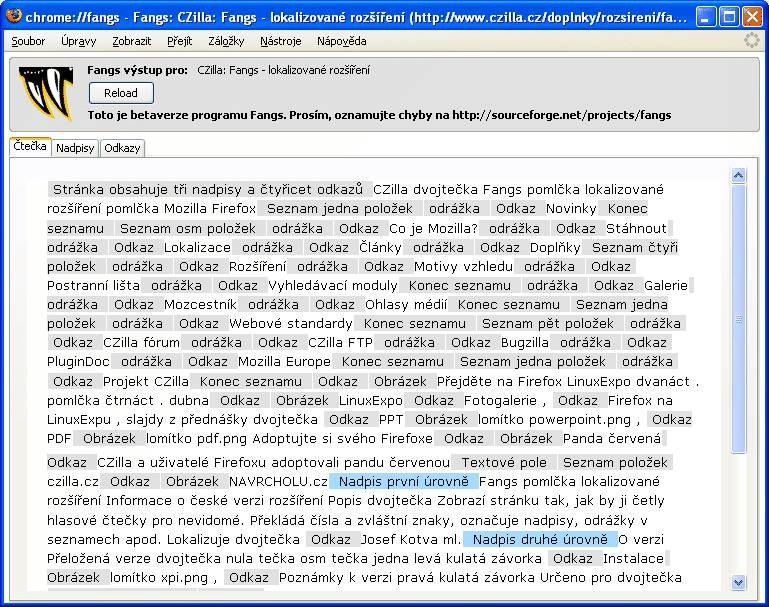Click 'Seznam položek' label
The height and width of the screenshot is (607, 769).
(x=615, y=463)
